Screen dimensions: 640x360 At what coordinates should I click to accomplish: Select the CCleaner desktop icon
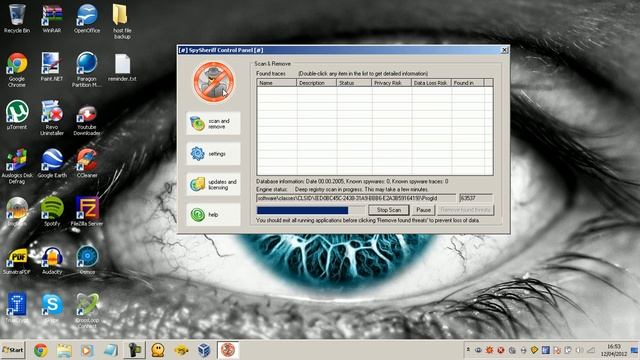[87, 163]
